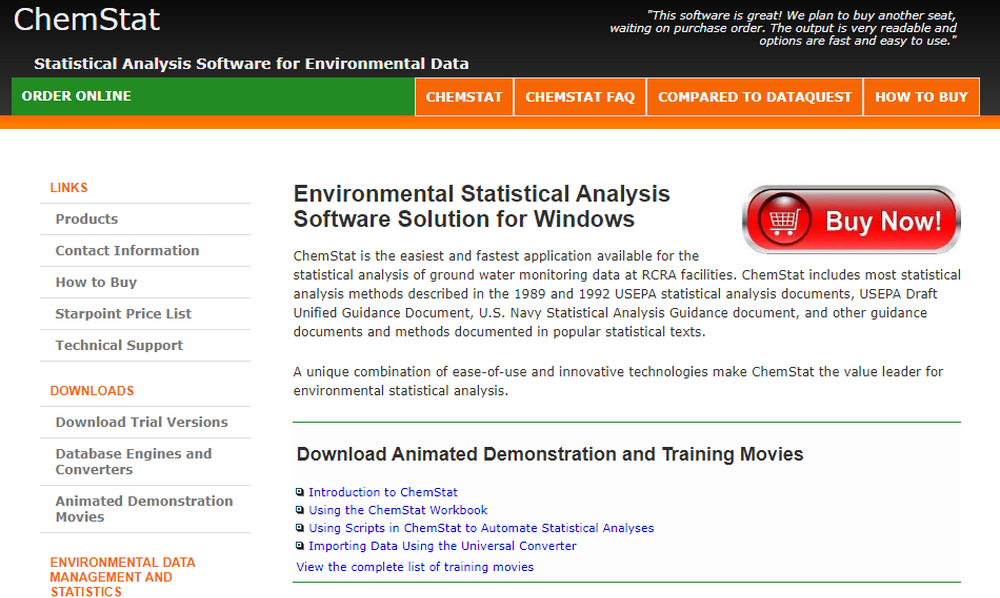Open Download Trial Versions link
1000x598 pixels.
click(x=142, y=422)
